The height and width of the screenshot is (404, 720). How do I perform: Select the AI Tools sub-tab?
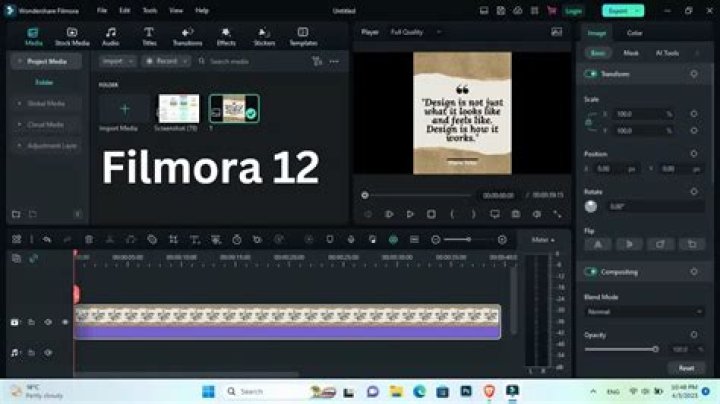click(x=667, y=53)
